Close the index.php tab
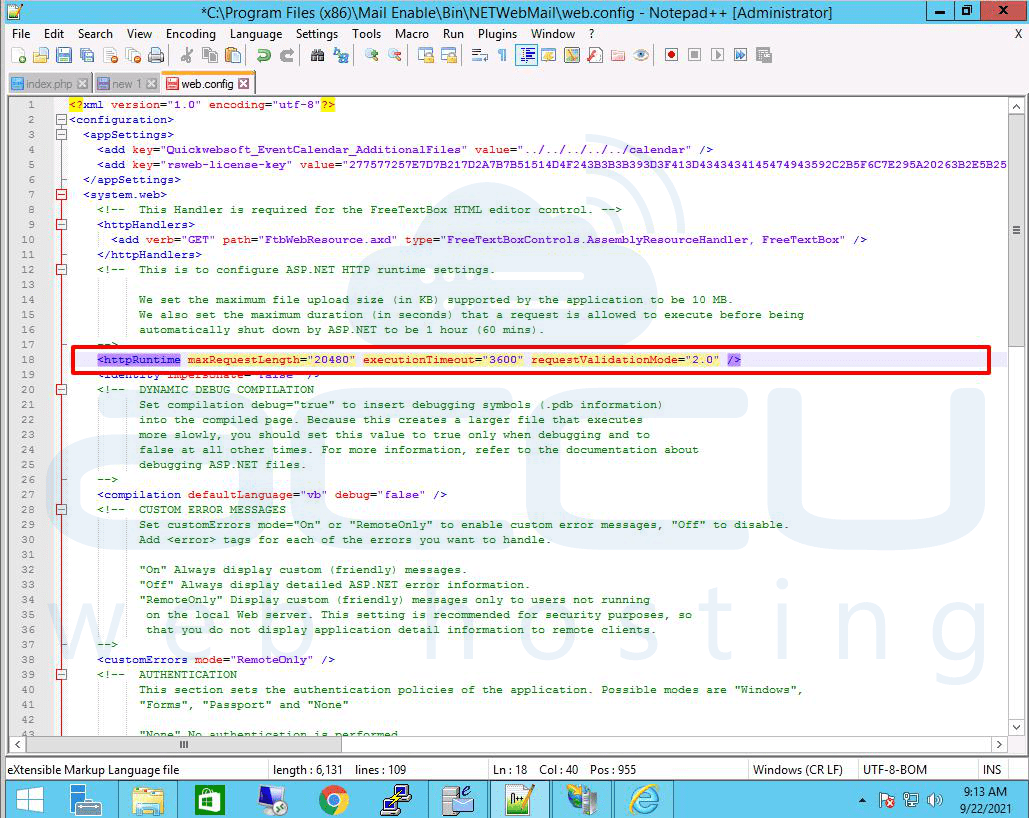This screenshot has width=1029, height=818. tap(83, 83)
